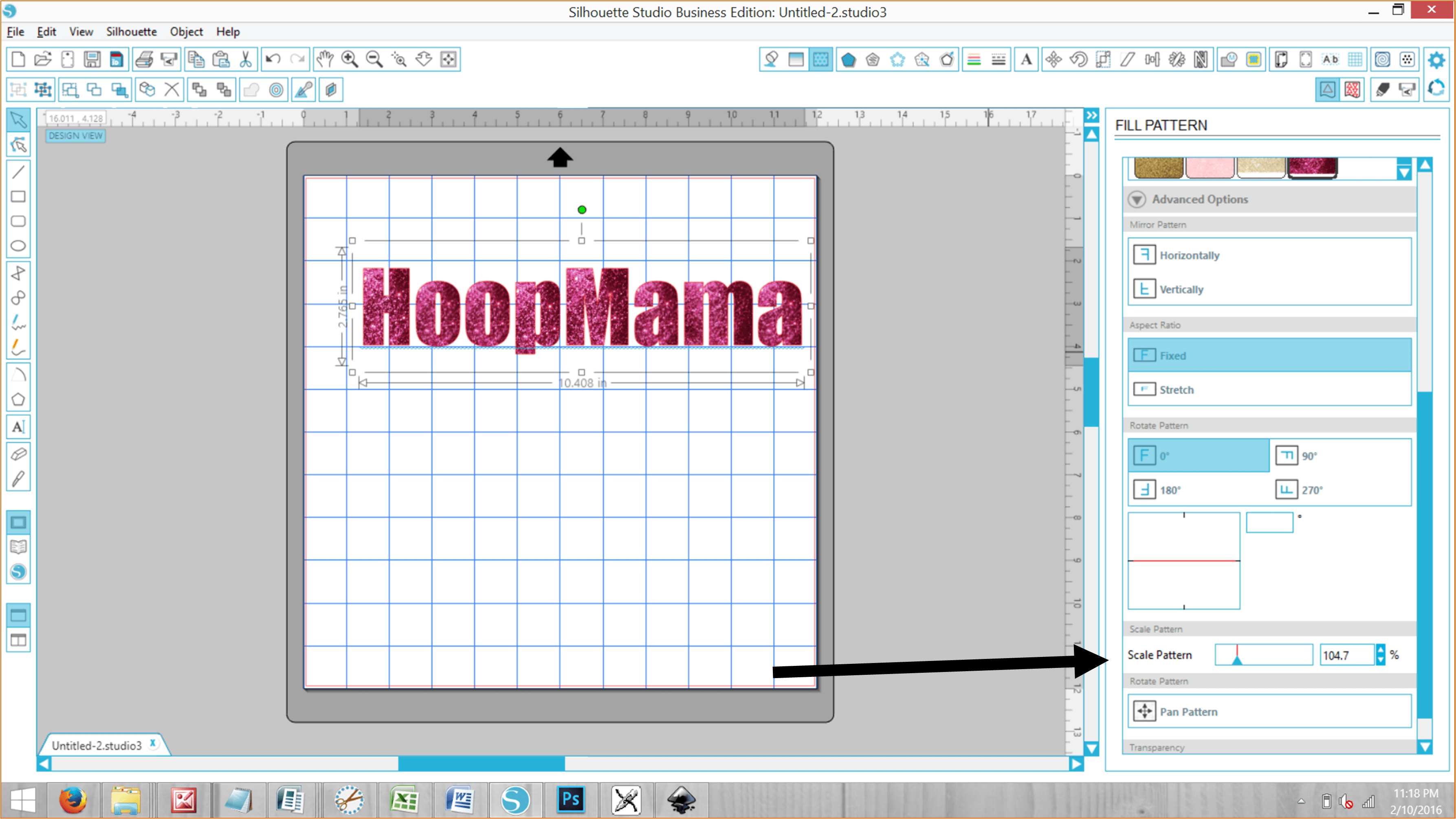Viewport: 1456px width, 819px height.
Task: Open the Object menu
Action: (x=186, y=32)
